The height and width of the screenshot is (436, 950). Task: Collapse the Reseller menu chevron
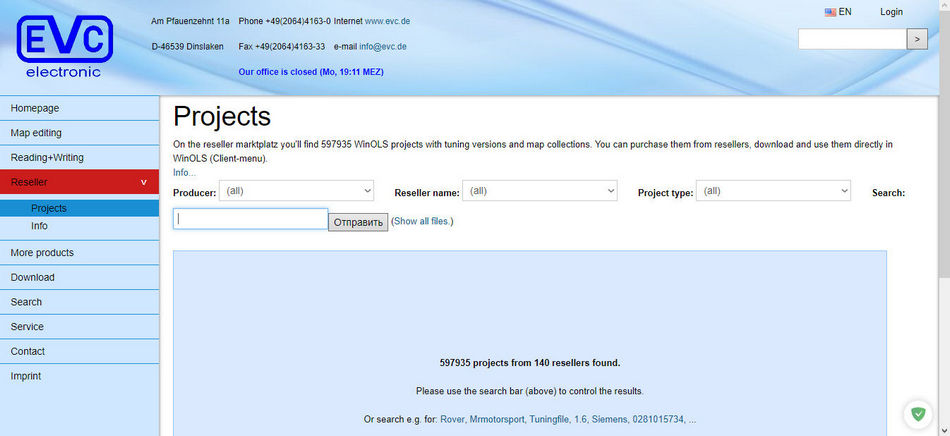point(144,182)
